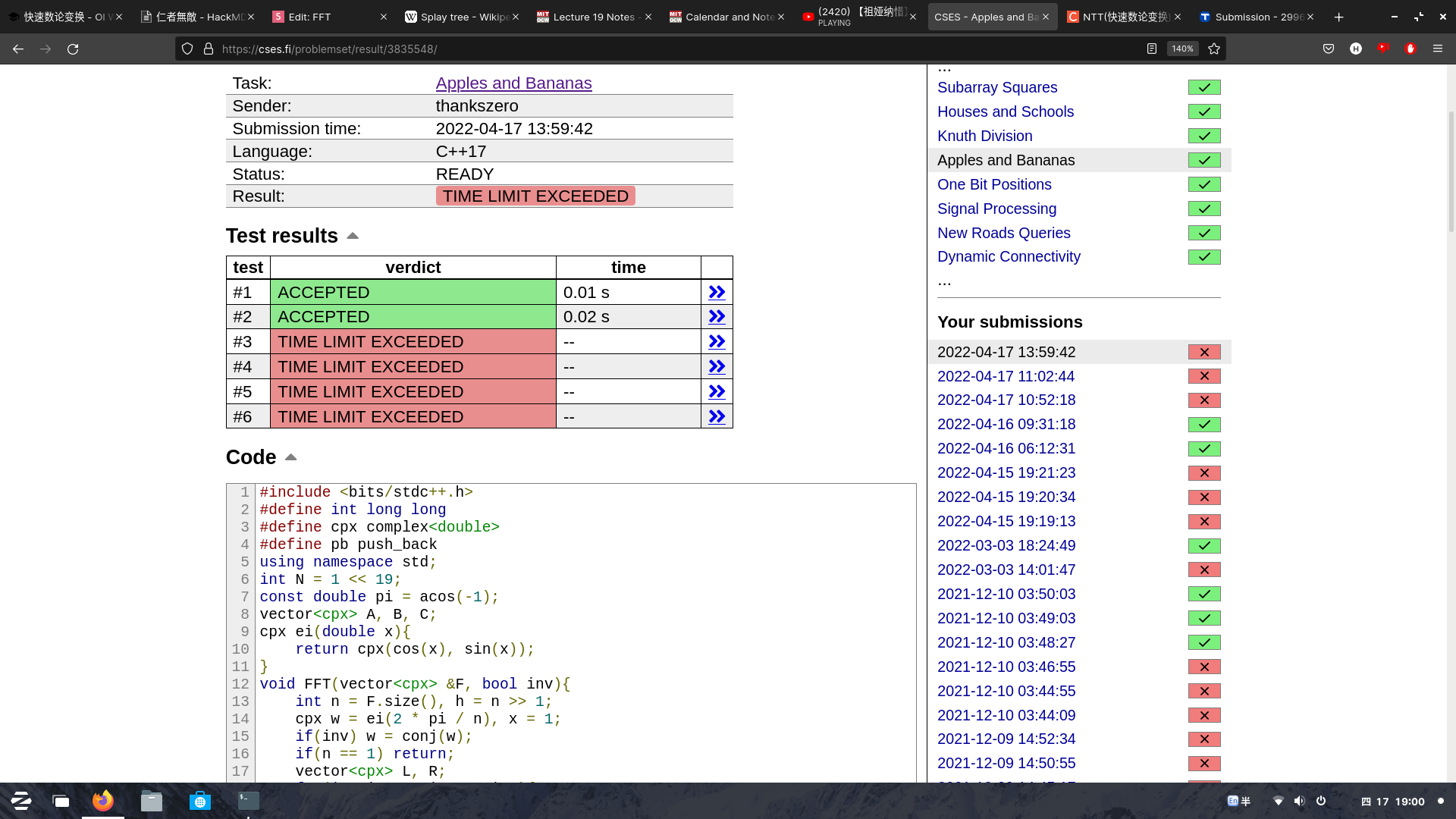Click the shield tracking protection icon
The height and width of the screenshot is (819, 1456).
(x=187, y=49)
